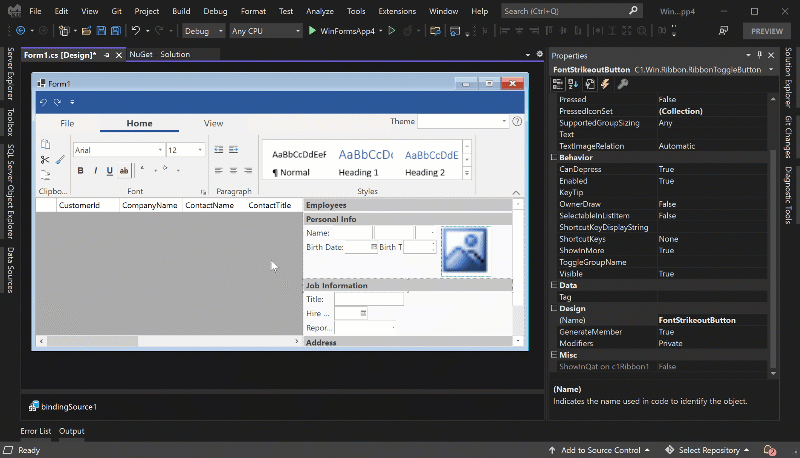Toggle Underline formatting in the ribbon

click(109, 171)
